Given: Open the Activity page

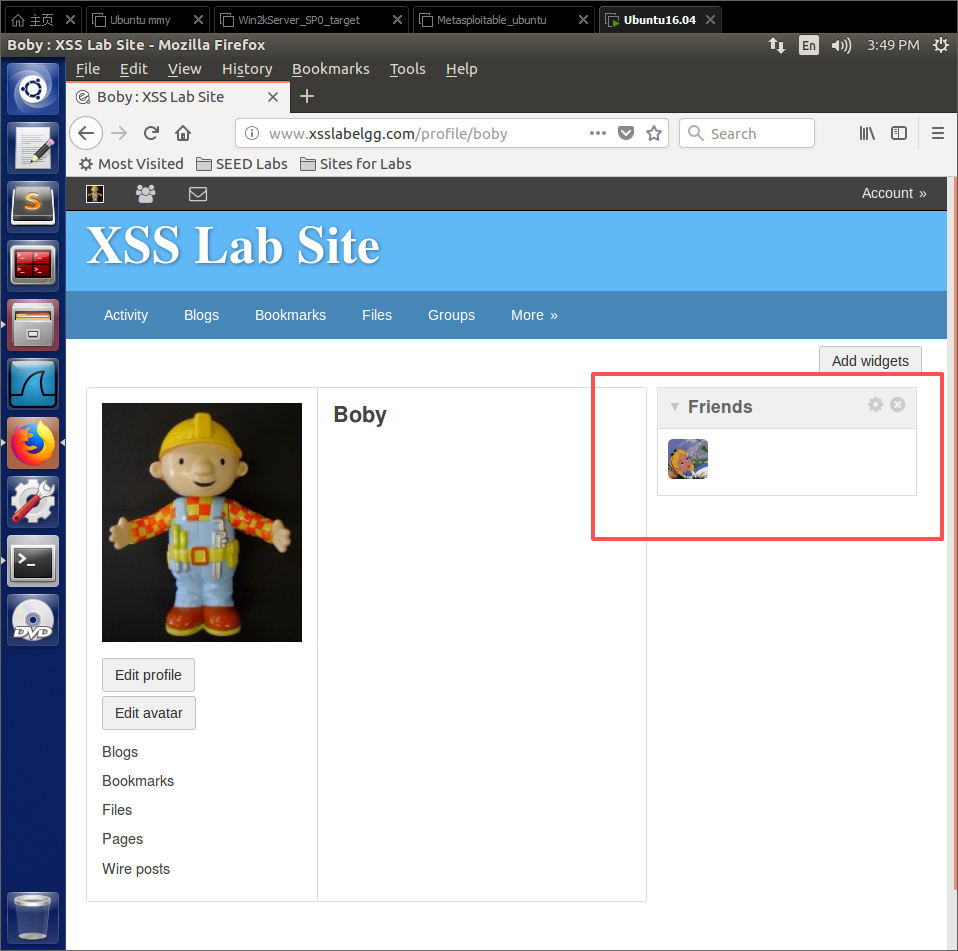Looking at the screenshot, I should pyautogui.click(x=126, y=315).
